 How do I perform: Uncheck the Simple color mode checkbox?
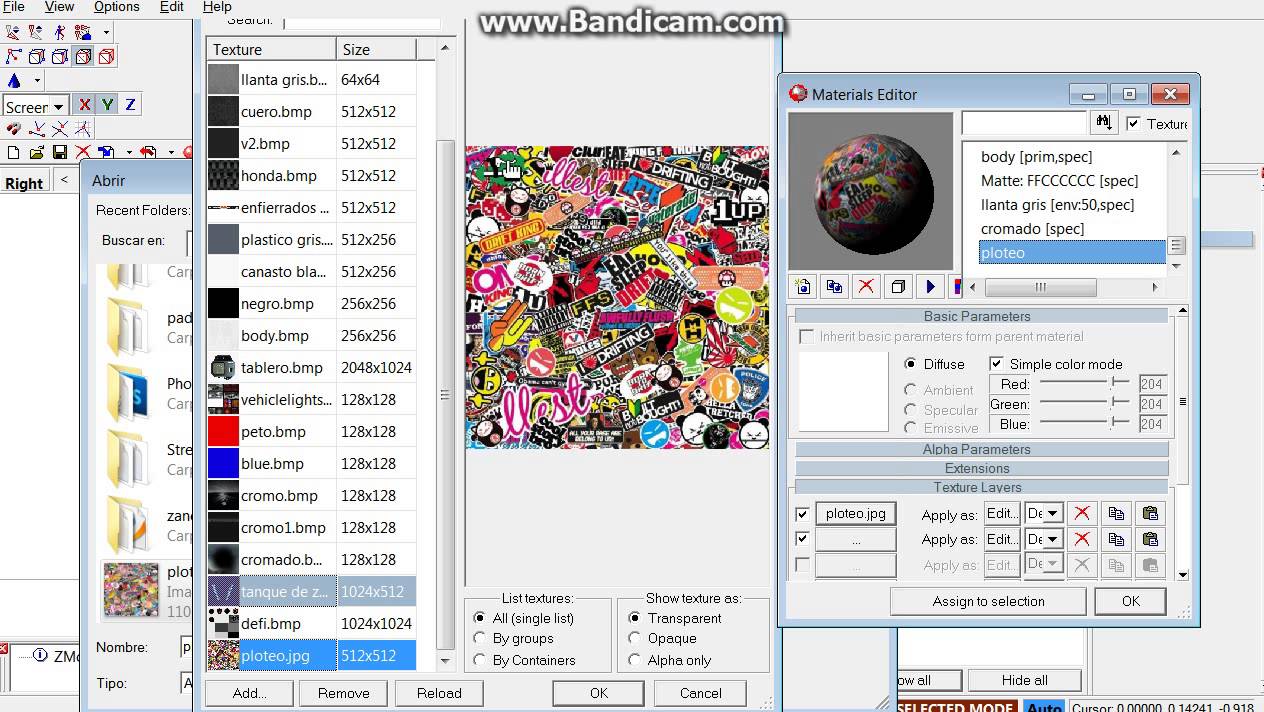[x=996, y=364]
